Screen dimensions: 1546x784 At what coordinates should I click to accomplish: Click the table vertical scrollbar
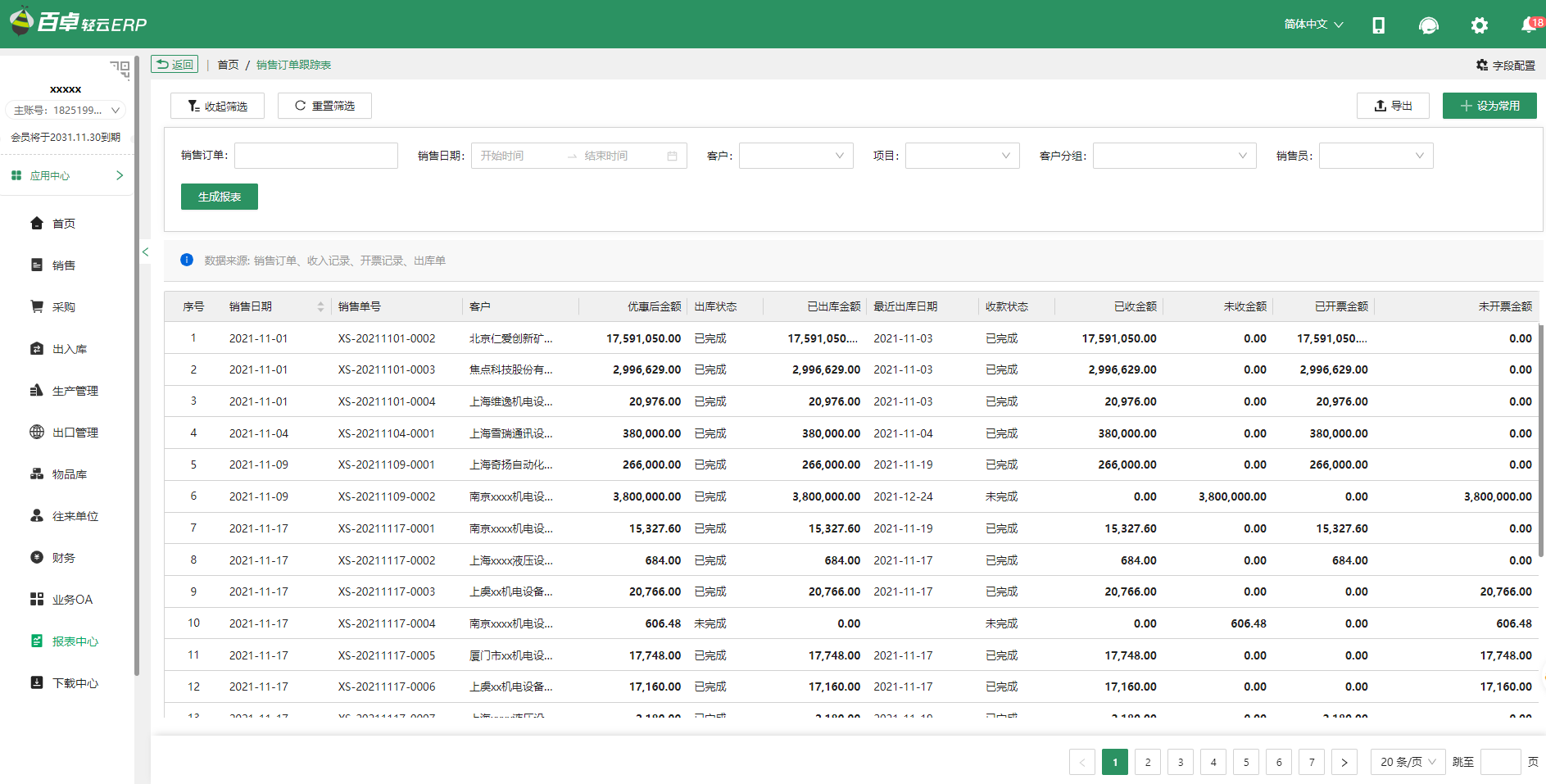pos(1541,441)
